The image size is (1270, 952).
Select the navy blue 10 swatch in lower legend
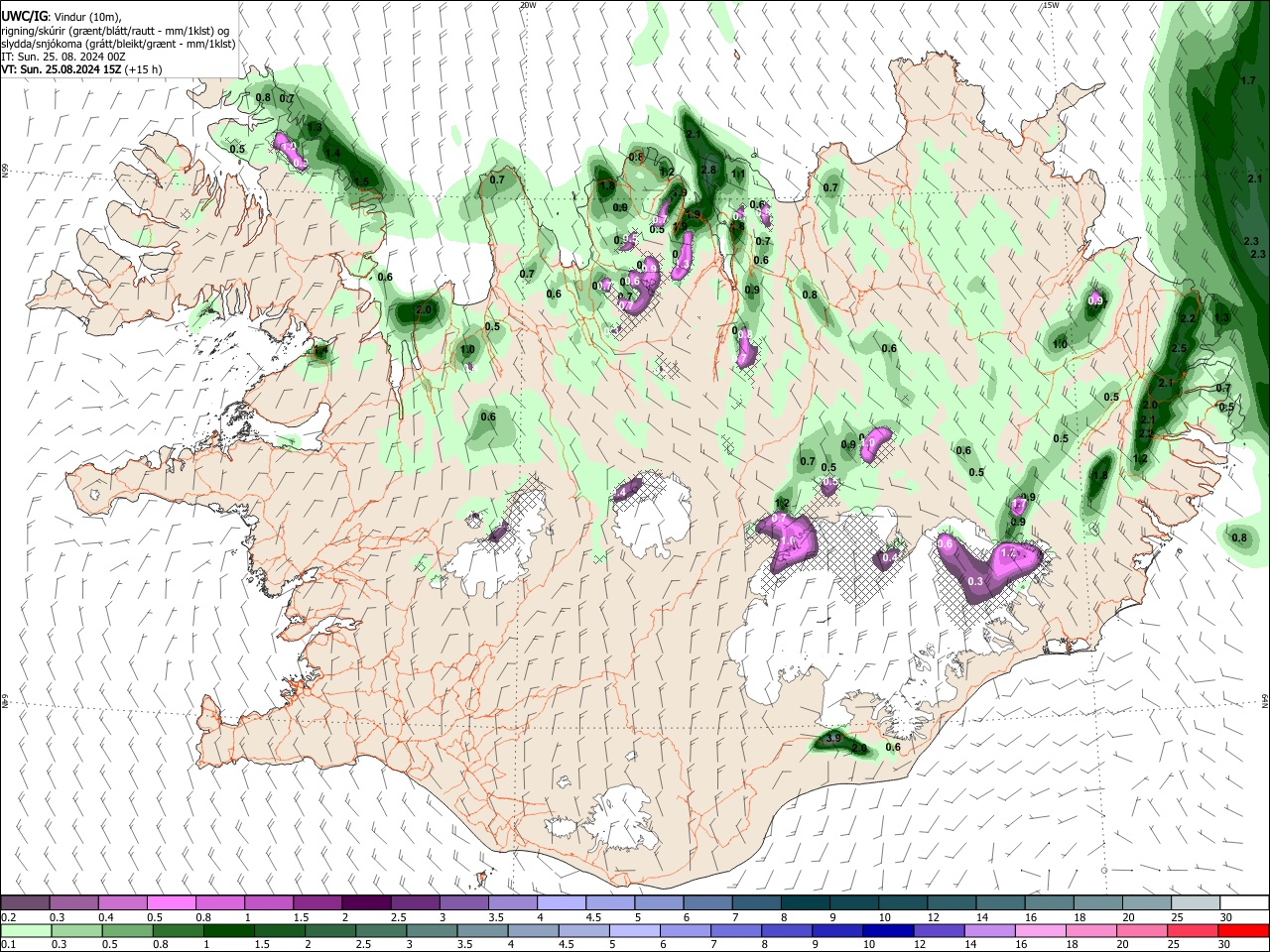889,930
